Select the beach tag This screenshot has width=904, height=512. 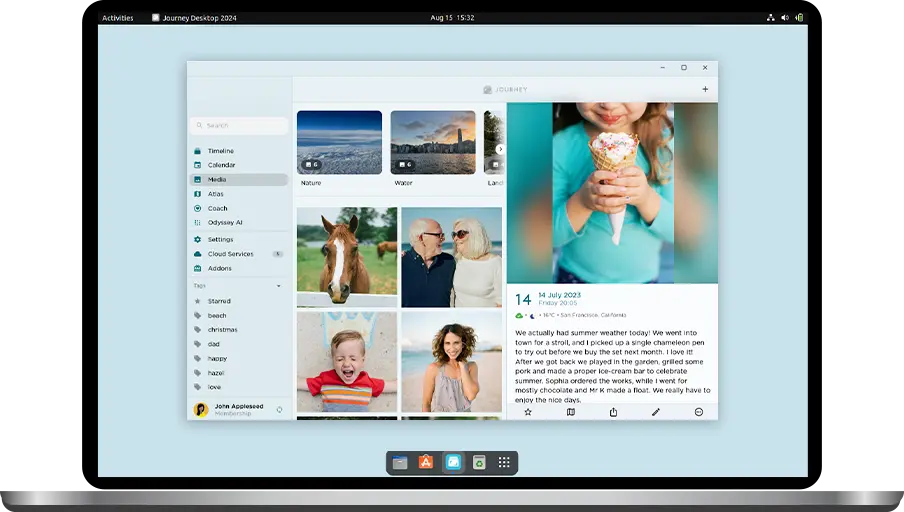pos(239,315)
